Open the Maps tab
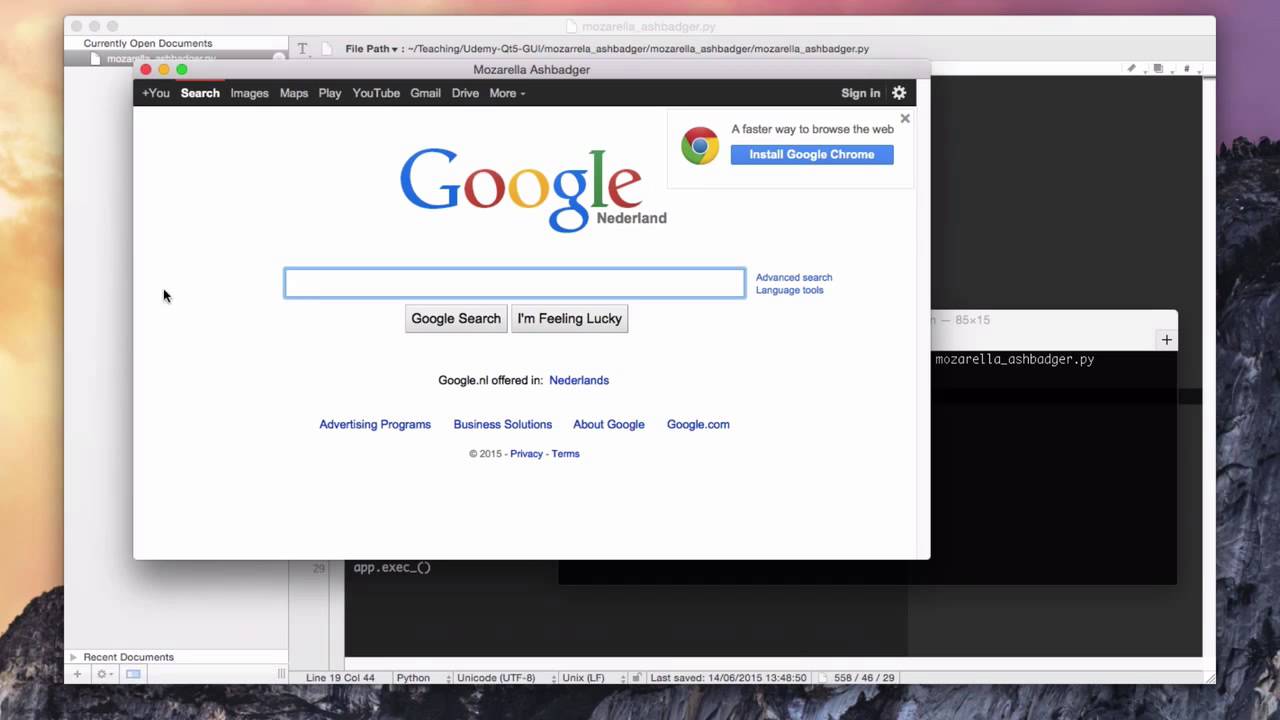Screen dimensions: 1280x720 click(294, 93)
